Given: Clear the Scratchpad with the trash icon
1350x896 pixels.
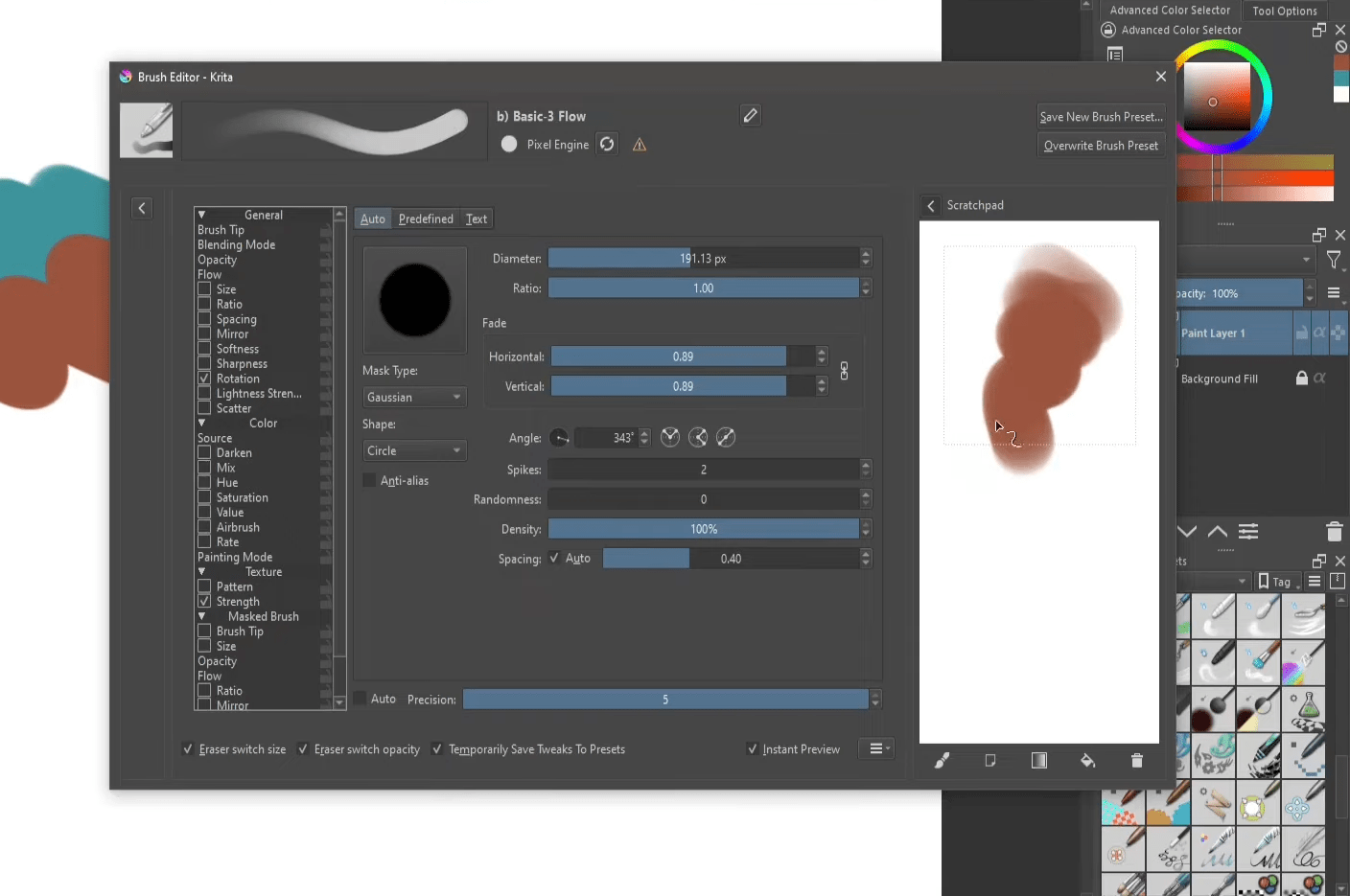Looking at the screenshot, I should pyautogui.click(x=1136, y=760).
